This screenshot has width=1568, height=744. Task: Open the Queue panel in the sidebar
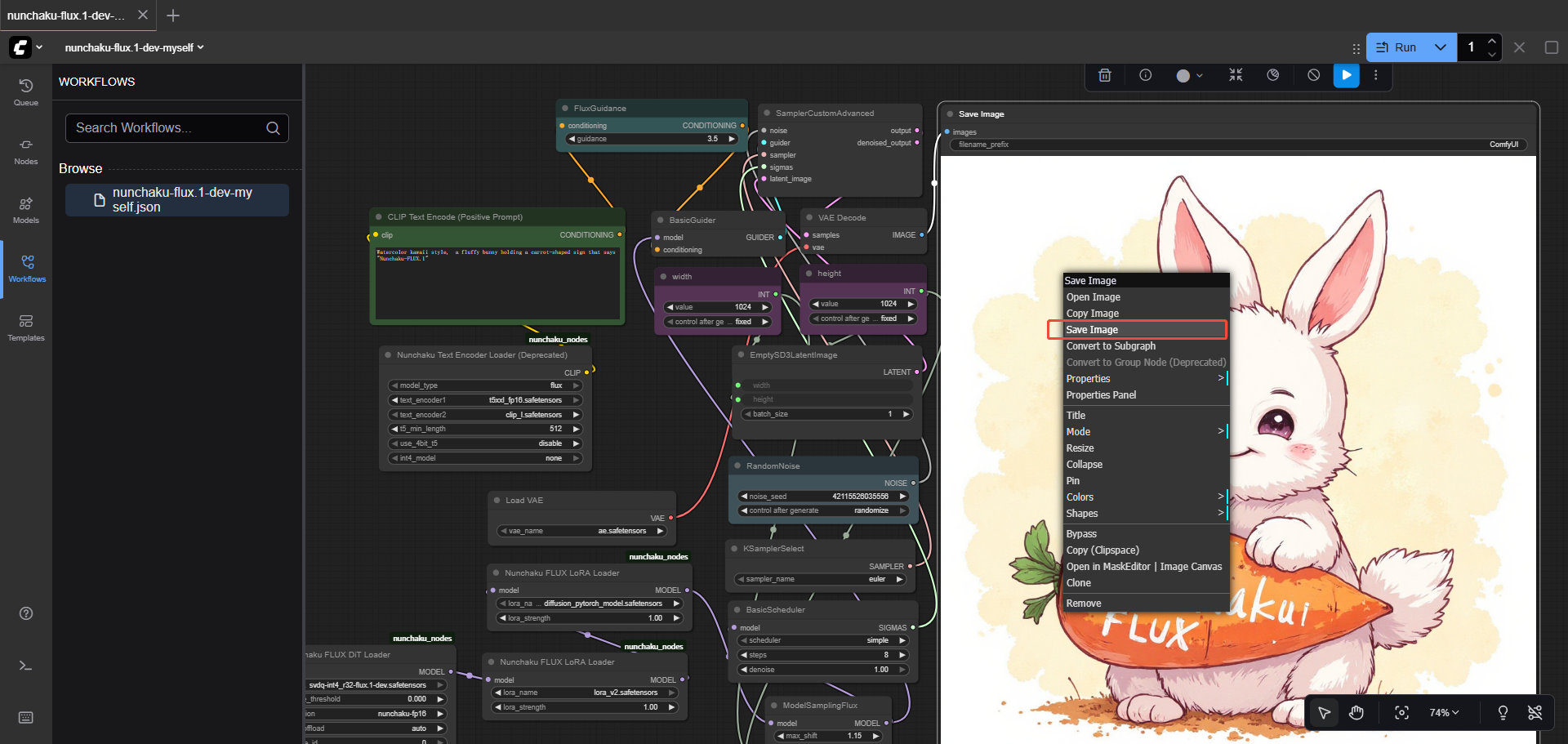[x=26, y=91]
